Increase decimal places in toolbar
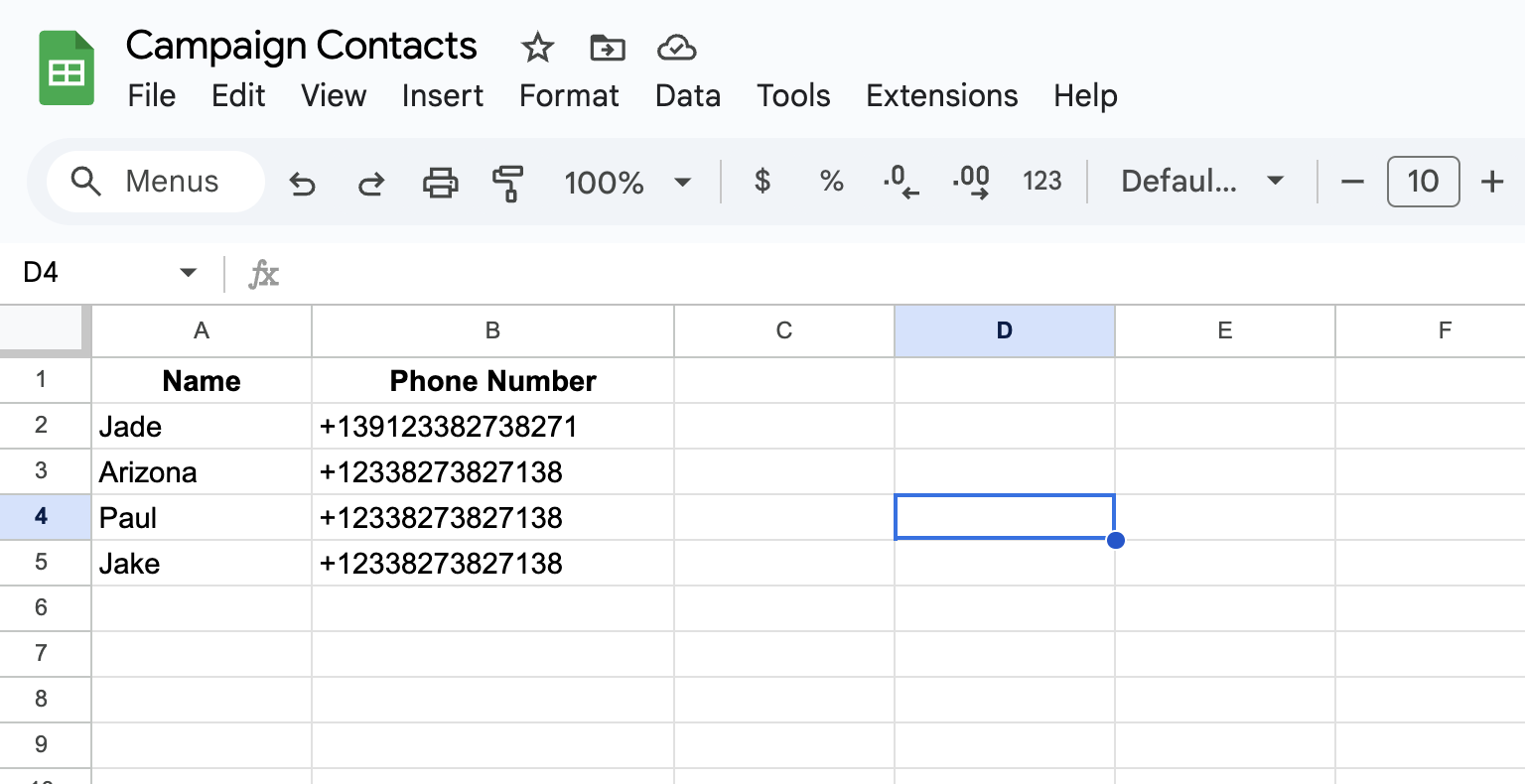 (970, 181)
